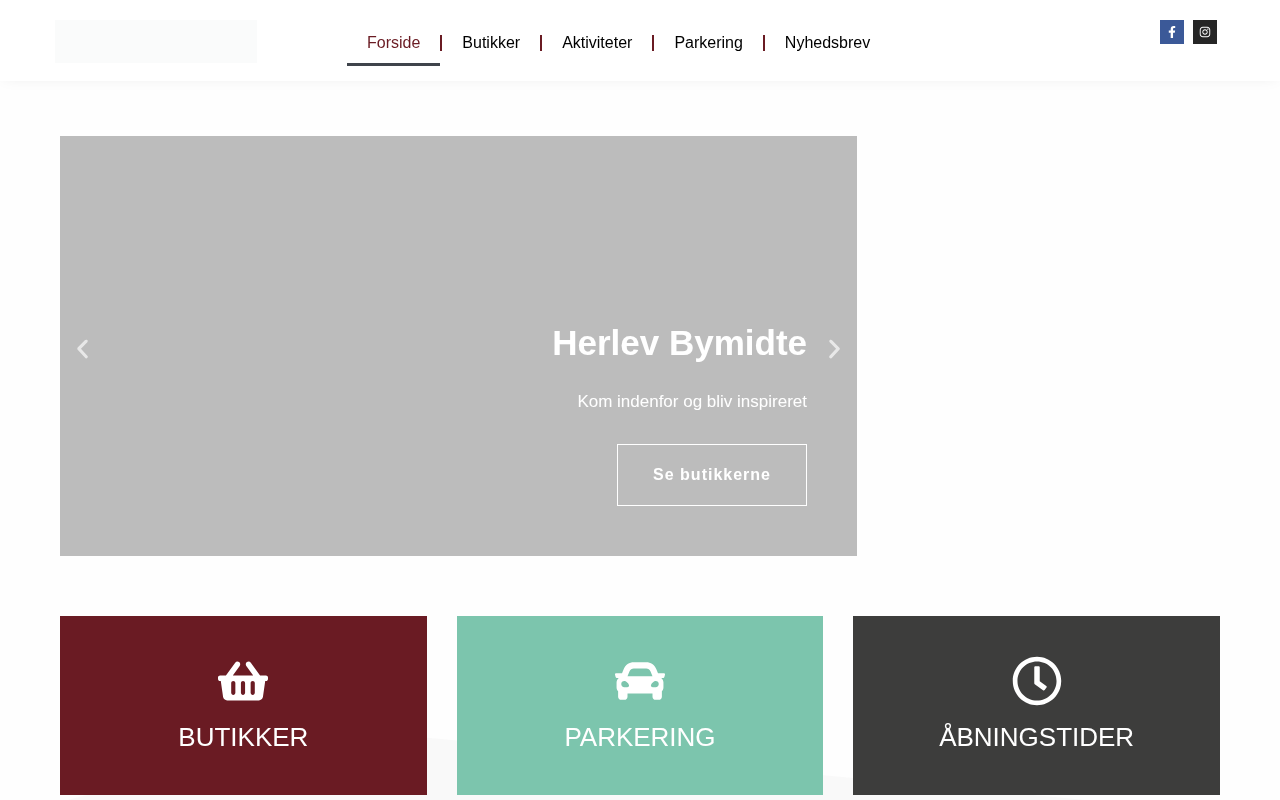Click the Herlev Bymidte slide heading
This screenshot has width=1280, height=800.
(x=679, y=343)
